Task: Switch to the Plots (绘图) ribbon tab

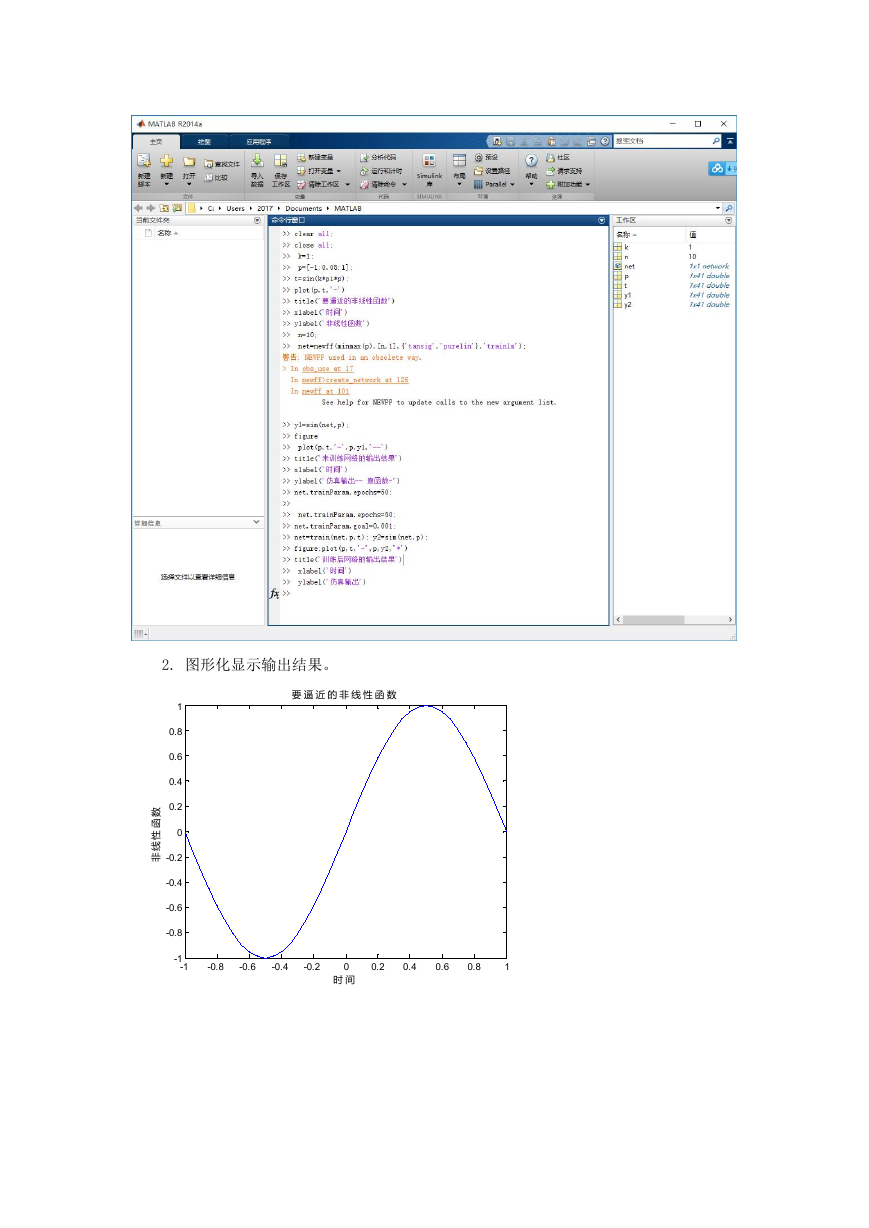Action: pos(204,142)
